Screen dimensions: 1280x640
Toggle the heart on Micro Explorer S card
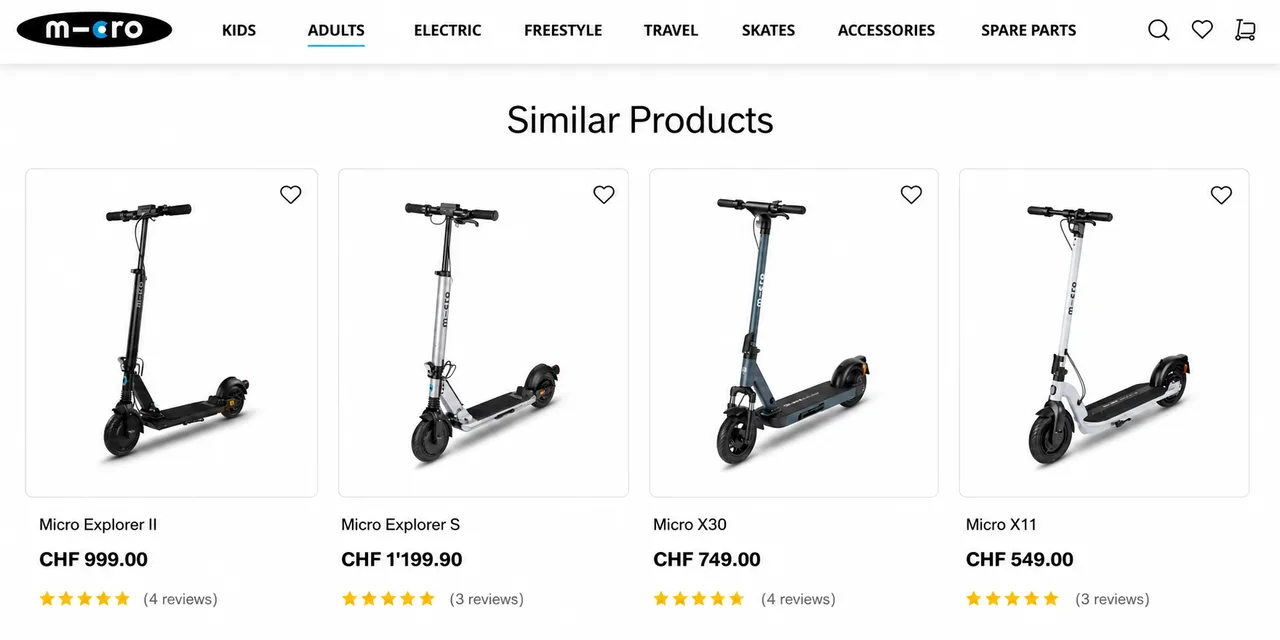point(604,195)
